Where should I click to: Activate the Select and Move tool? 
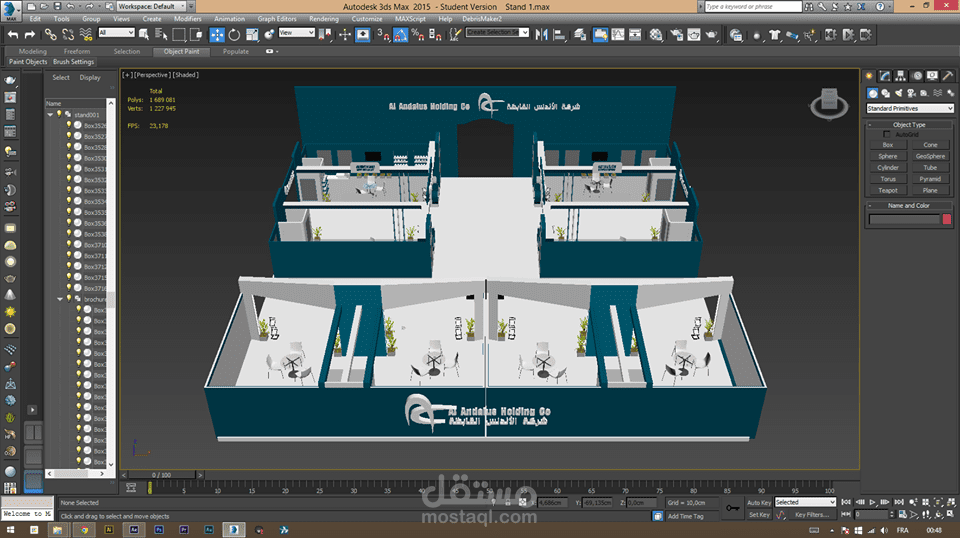217,35
